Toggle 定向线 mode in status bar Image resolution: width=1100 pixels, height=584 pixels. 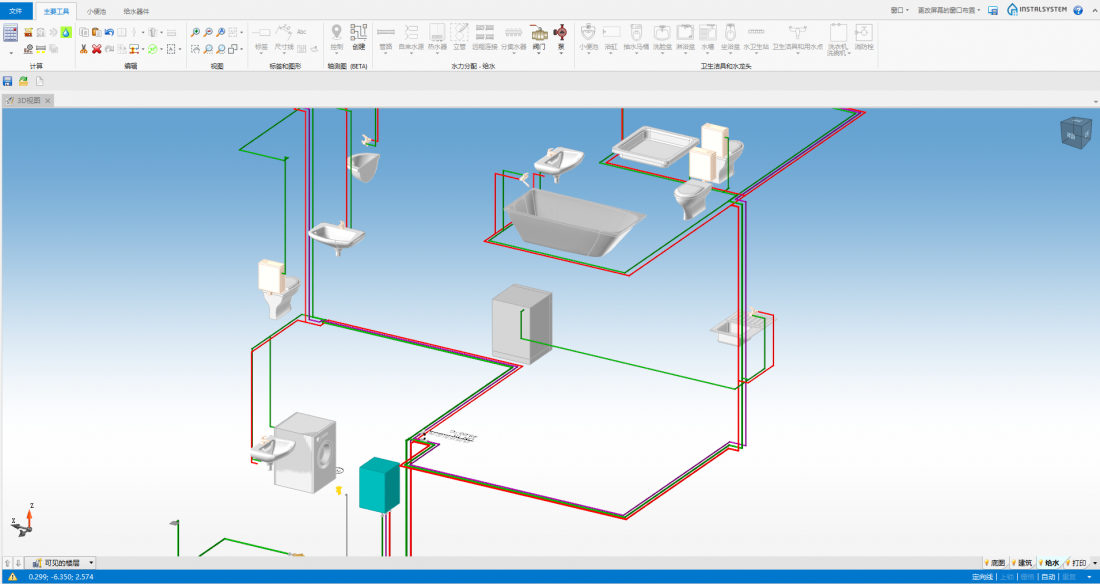[x=982, y=577]
